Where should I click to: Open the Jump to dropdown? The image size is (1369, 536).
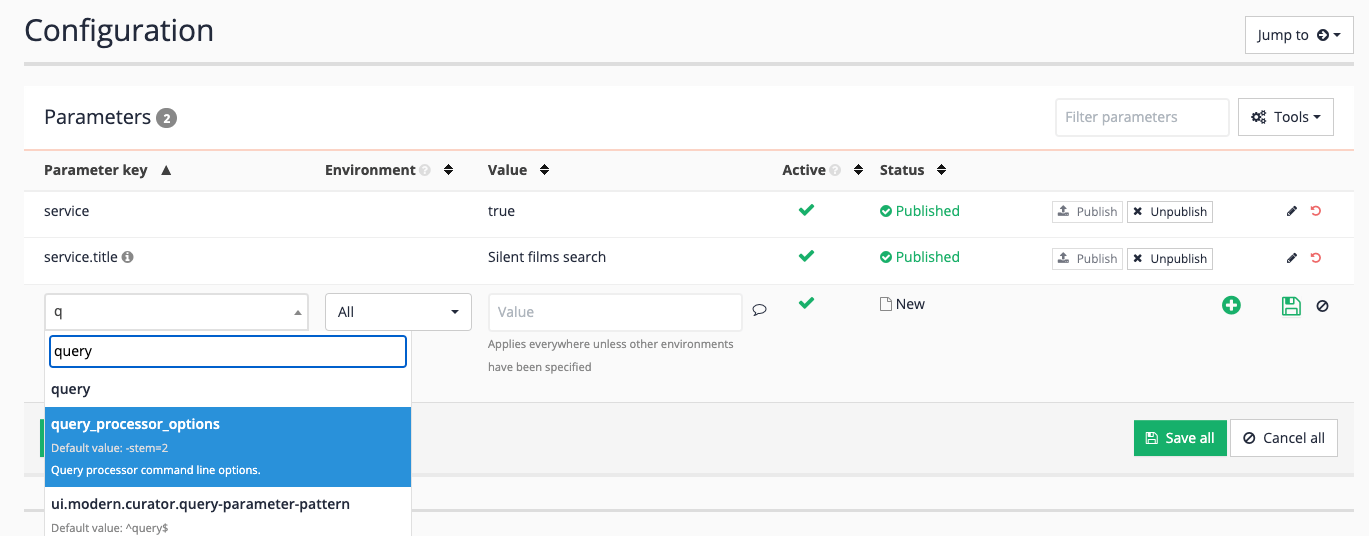pos(1298,35)
